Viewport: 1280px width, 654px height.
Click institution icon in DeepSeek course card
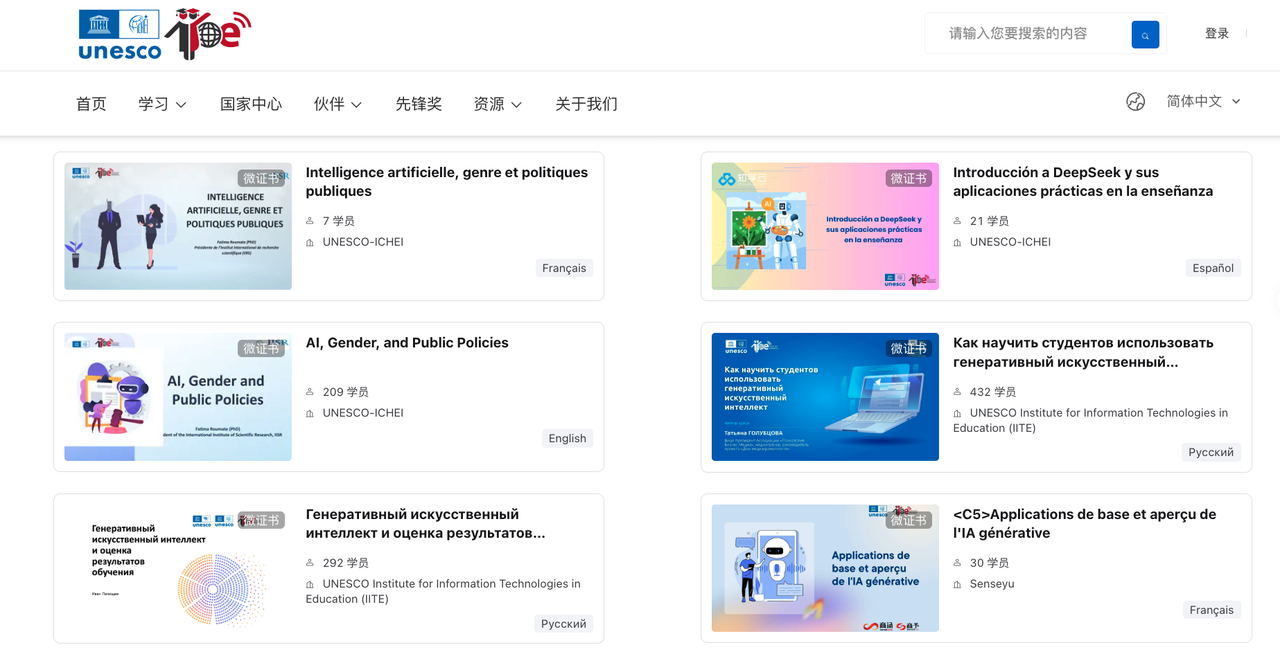pyautogui.click(x=957, y=242)
